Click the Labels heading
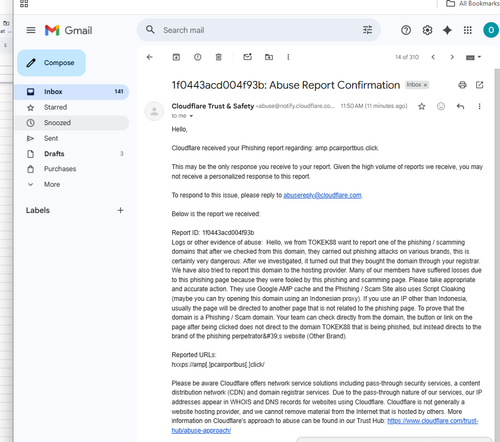The height and width of the screenshot is (442, 500). click(38, 210)
